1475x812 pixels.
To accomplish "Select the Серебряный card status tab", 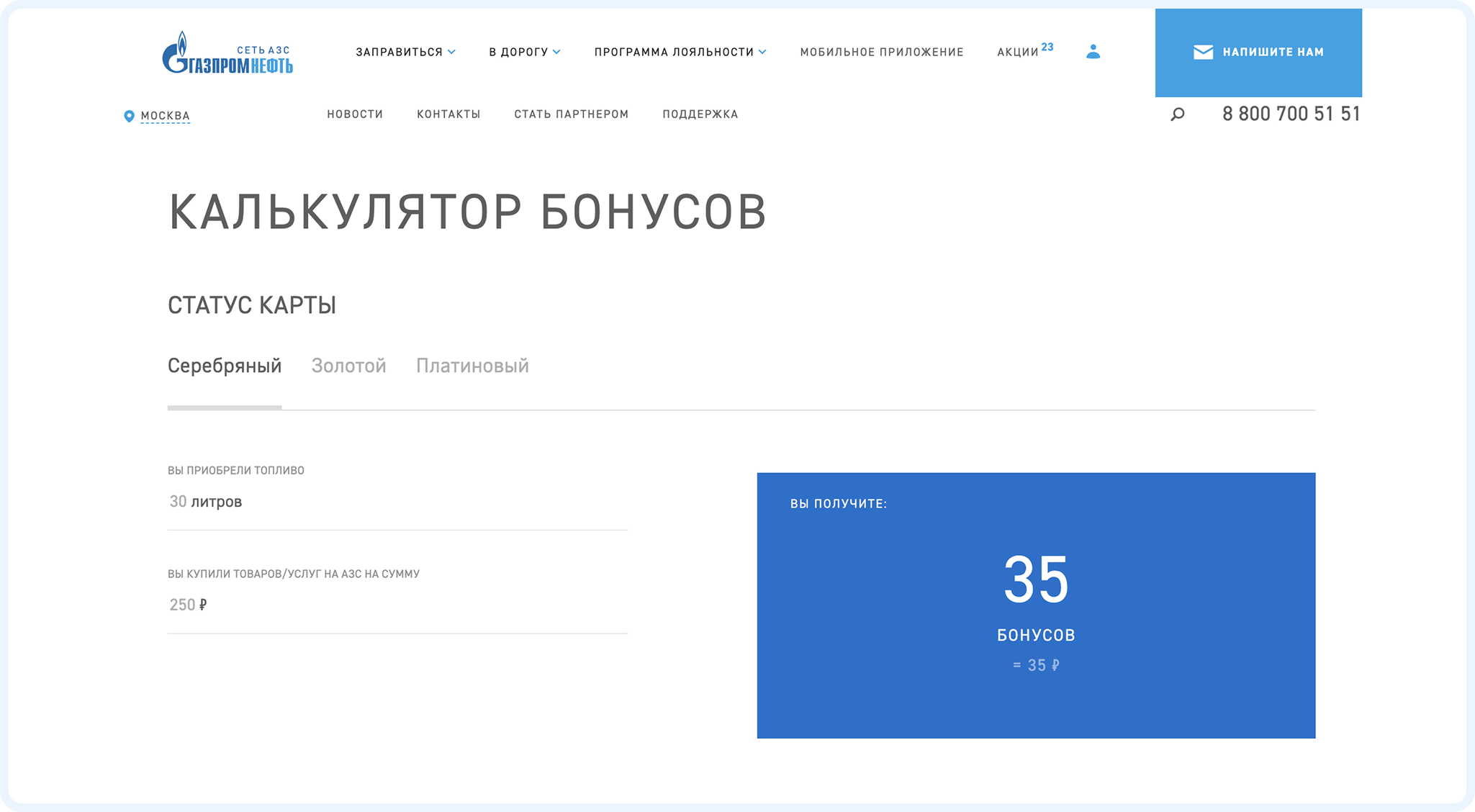I will (x=225, y=366).
